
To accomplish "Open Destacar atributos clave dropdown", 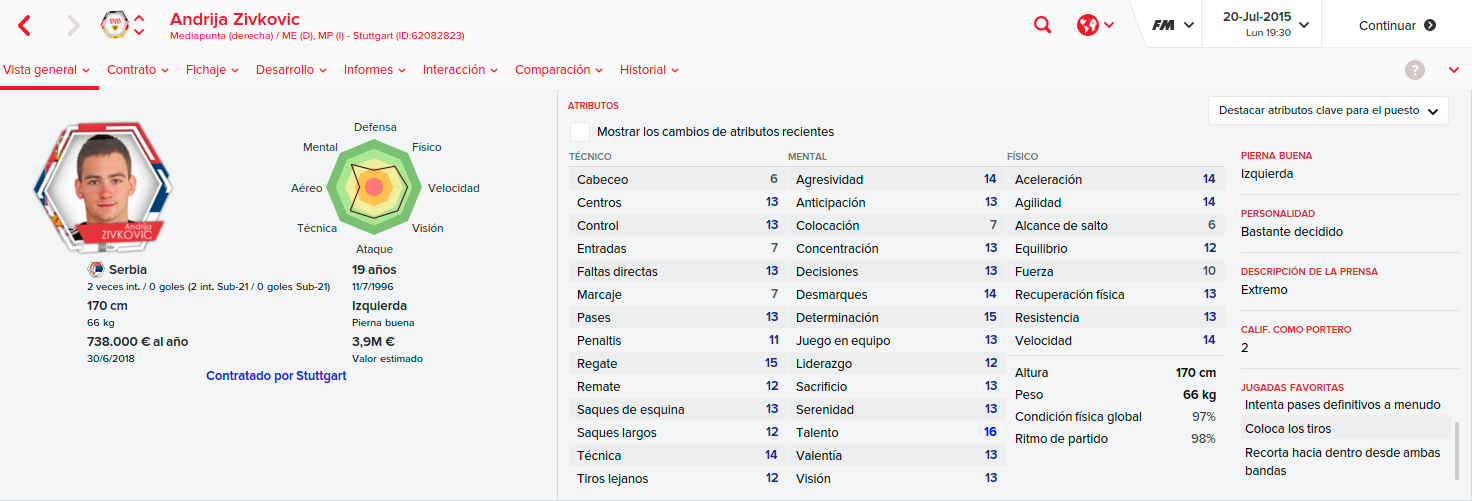I will pos(1328,111).
